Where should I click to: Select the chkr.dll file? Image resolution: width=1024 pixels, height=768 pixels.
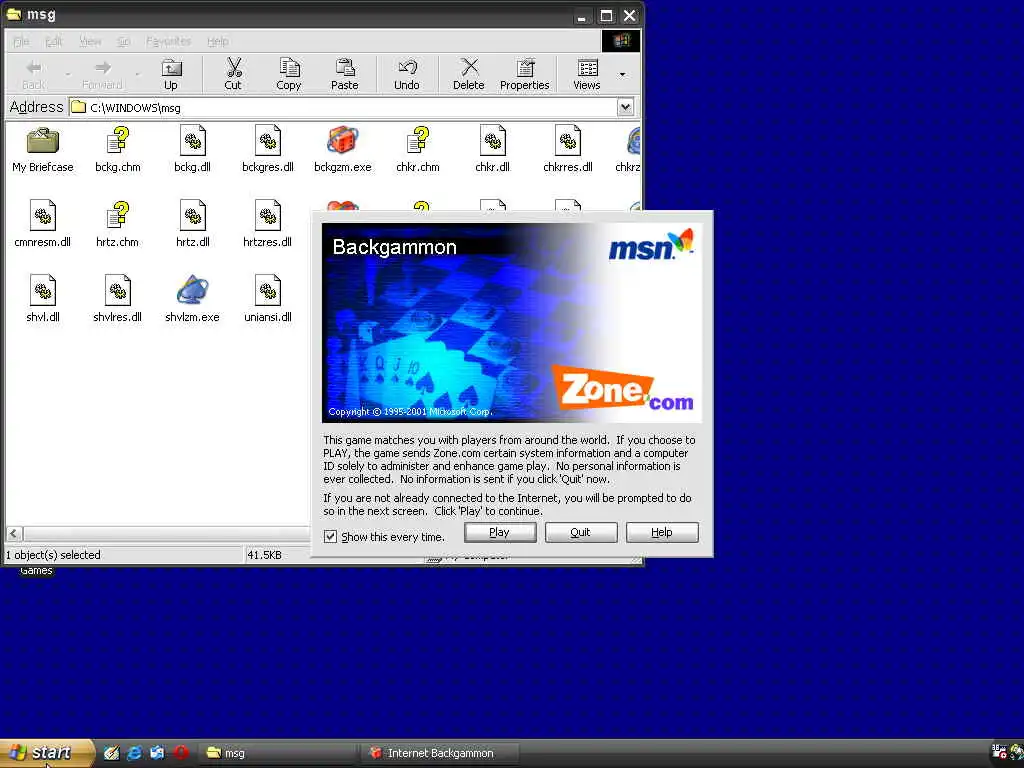tap(493, 150)
